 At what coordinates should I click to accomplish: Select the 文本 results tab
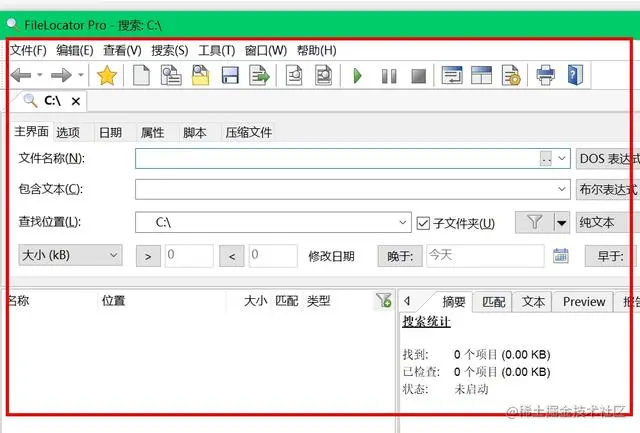coord(533,302)
